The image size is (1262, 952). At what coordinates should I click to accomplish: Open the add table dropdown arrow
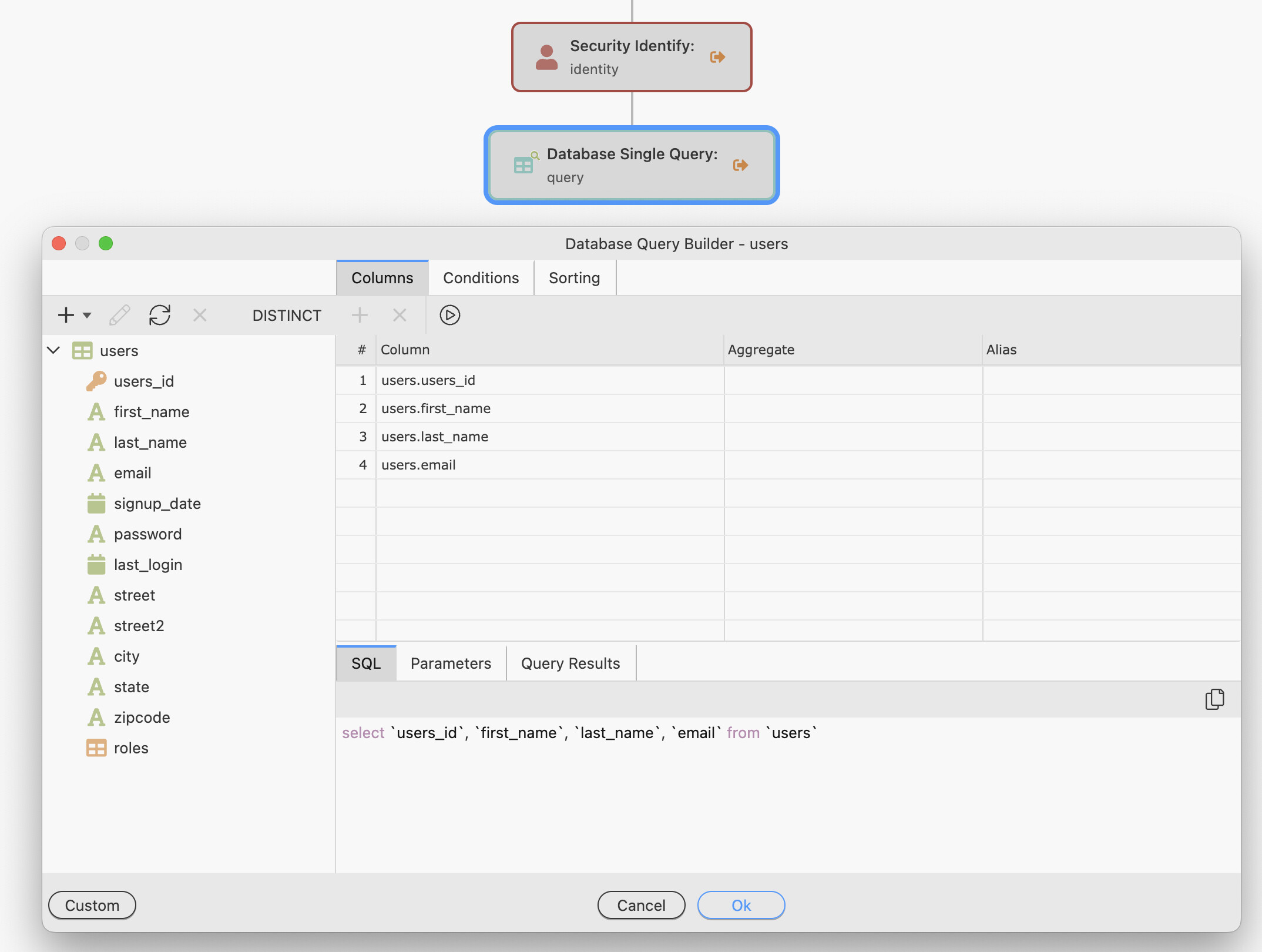pos(87,316)
